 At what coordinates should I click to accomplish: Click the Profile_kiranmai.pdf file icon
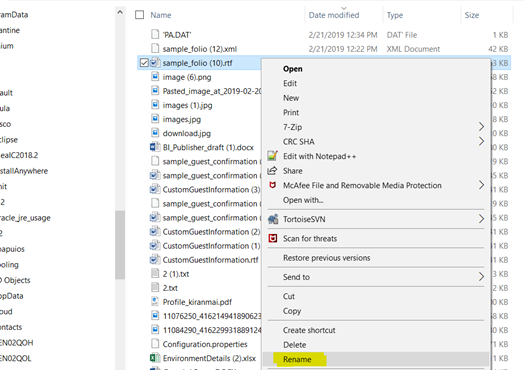point(155,301)
